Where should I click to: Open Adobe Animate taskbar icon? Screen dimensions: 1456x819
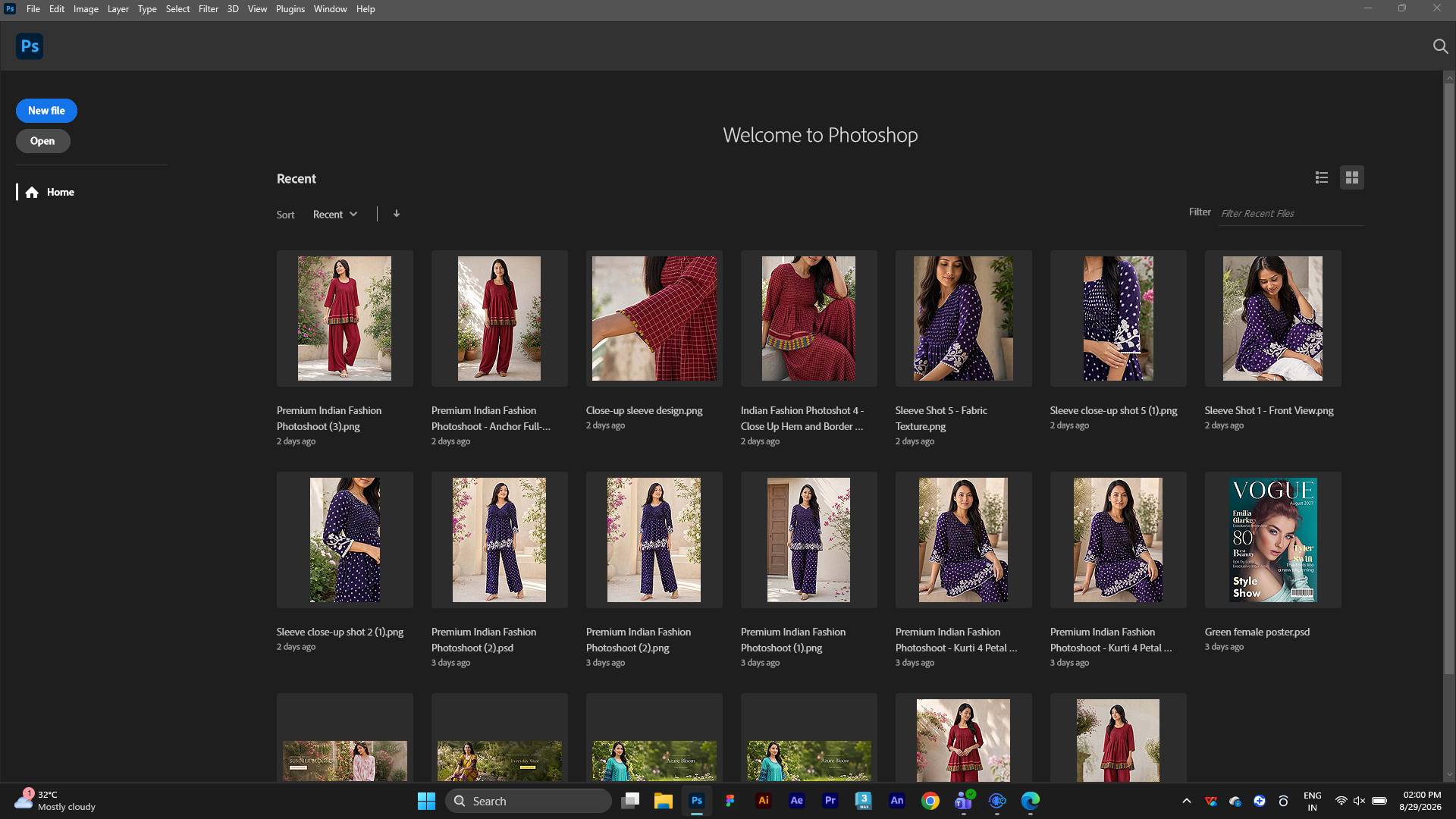896,801
